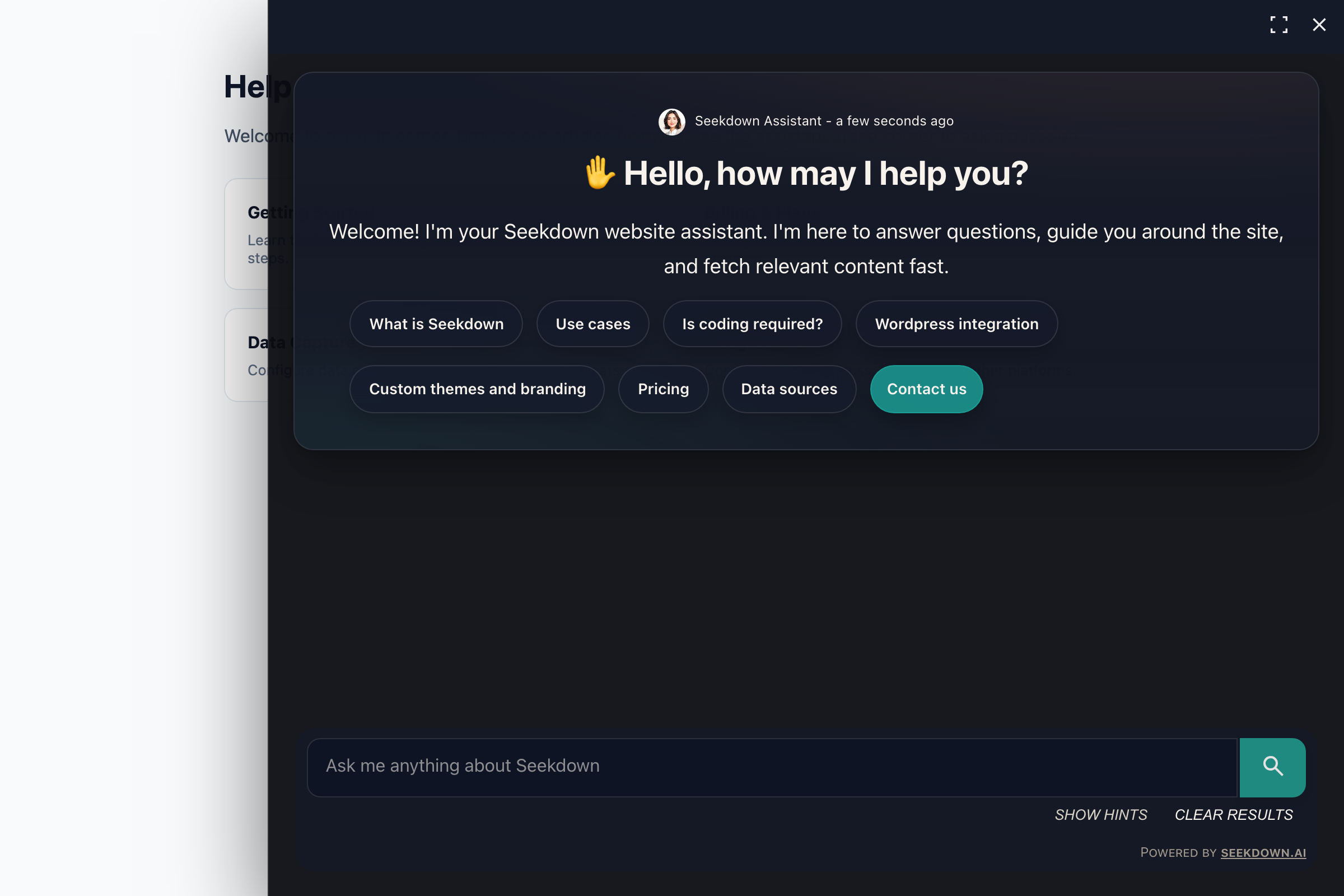Expand the assistant panel to fullscreen

click(x=1278, y=25)
